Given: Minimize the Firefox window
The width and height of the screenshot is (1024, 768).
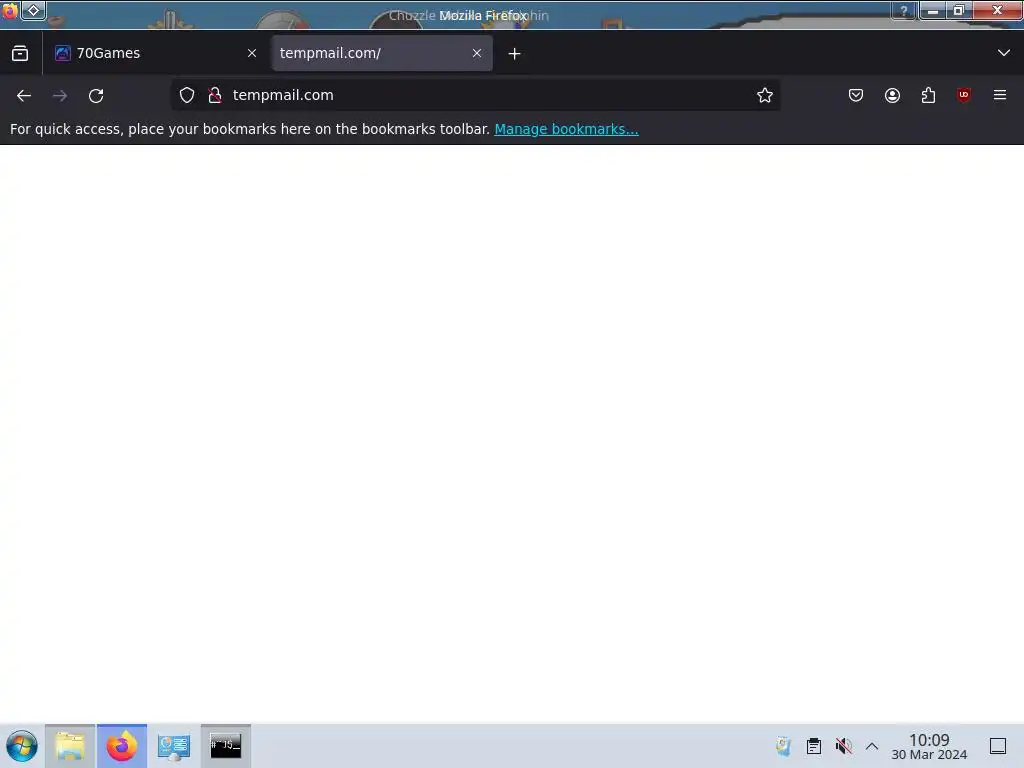Looking at the screenshot, I should pyautogui.click(x=933, y=10).
